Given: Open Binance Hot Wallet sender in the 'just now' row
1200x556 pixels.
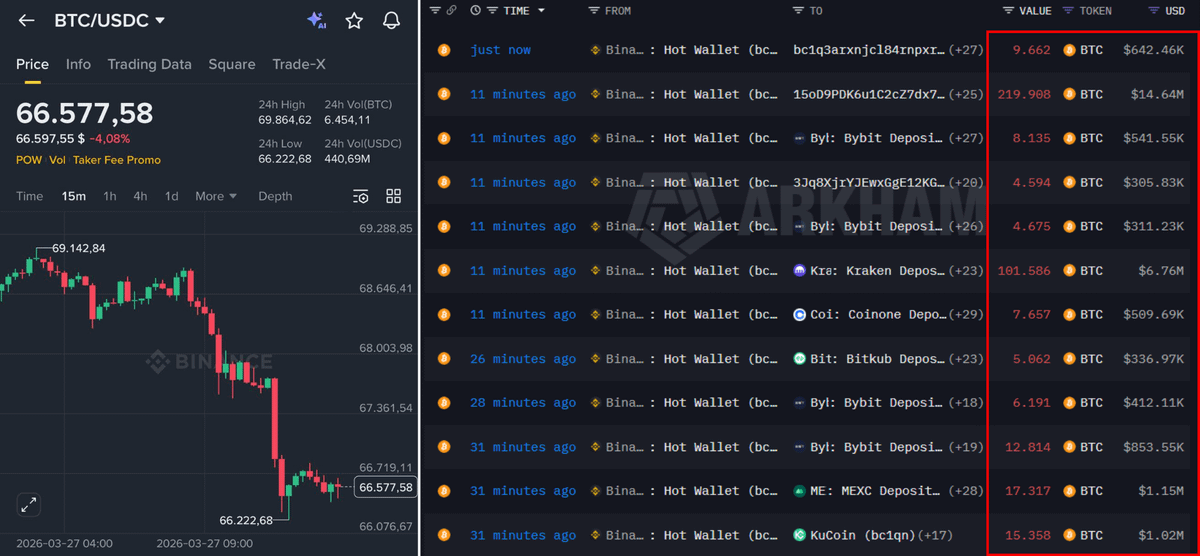Looking at the screenshot, I should tap(685, 50).
